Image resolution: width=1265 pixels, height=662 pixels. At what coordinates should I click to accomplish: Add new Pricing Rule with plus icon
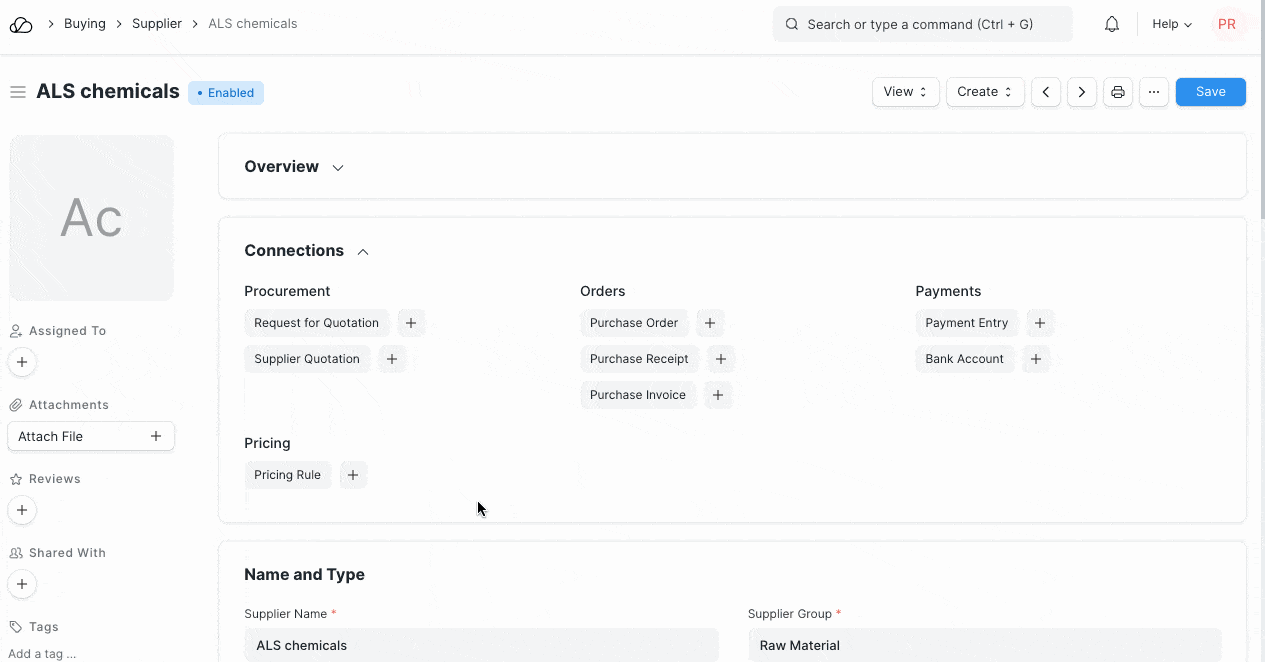coord(352,475)
